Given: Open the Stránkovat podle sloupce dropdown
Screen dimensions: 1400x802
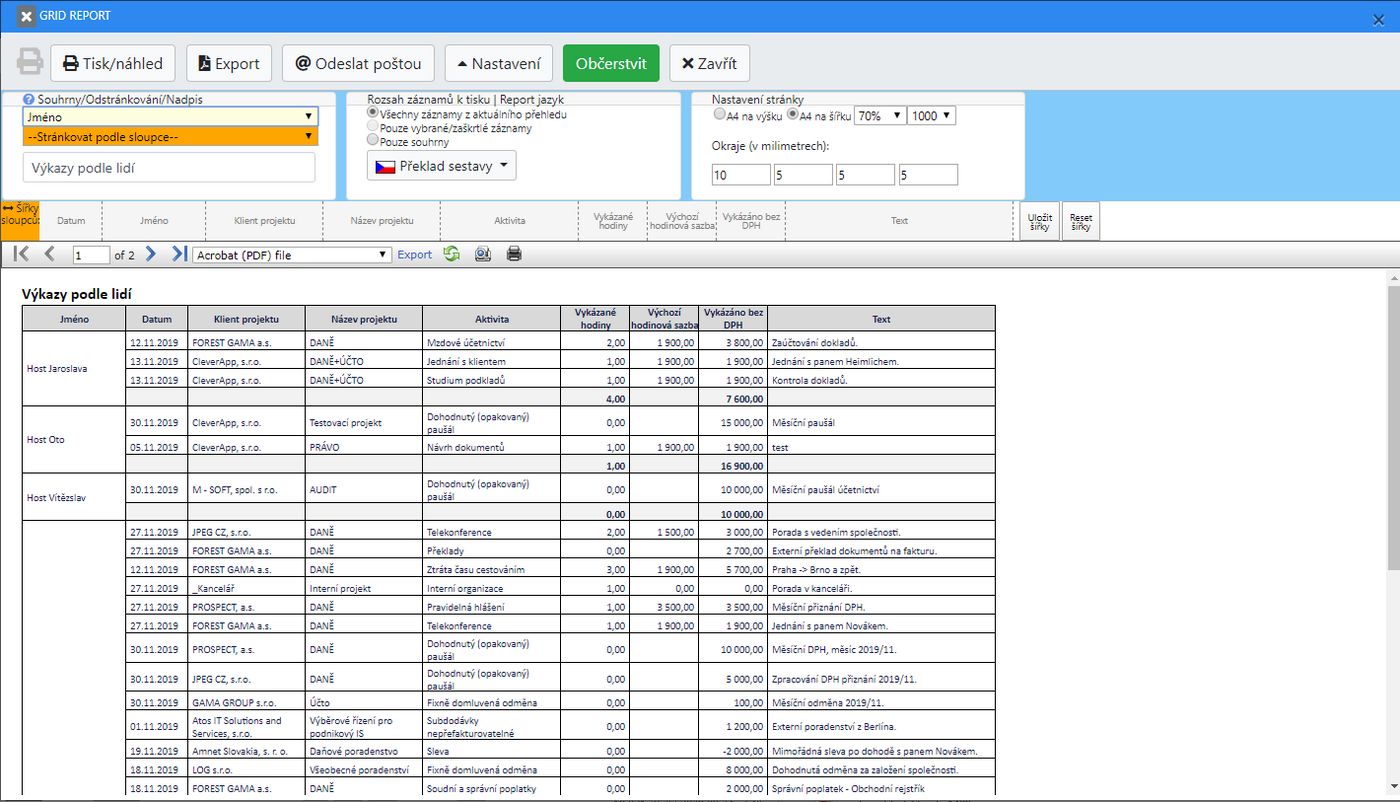Looking at the screenshot, I should tap(170, 136).
